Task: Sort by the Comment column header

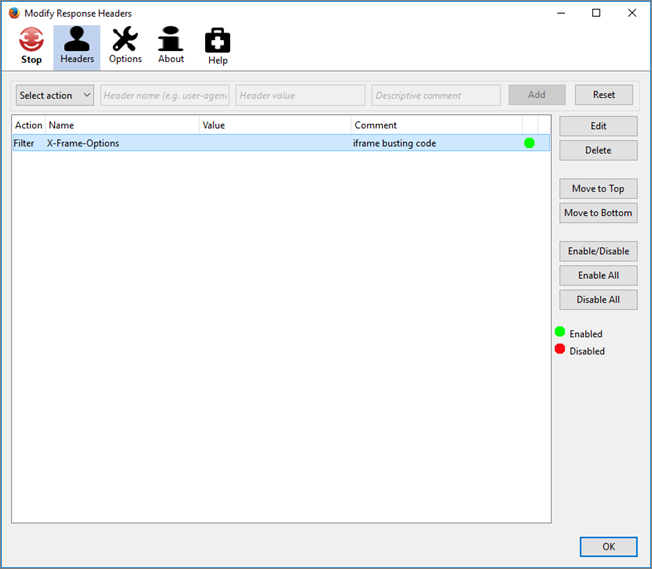Action: (x=437, y=125)
